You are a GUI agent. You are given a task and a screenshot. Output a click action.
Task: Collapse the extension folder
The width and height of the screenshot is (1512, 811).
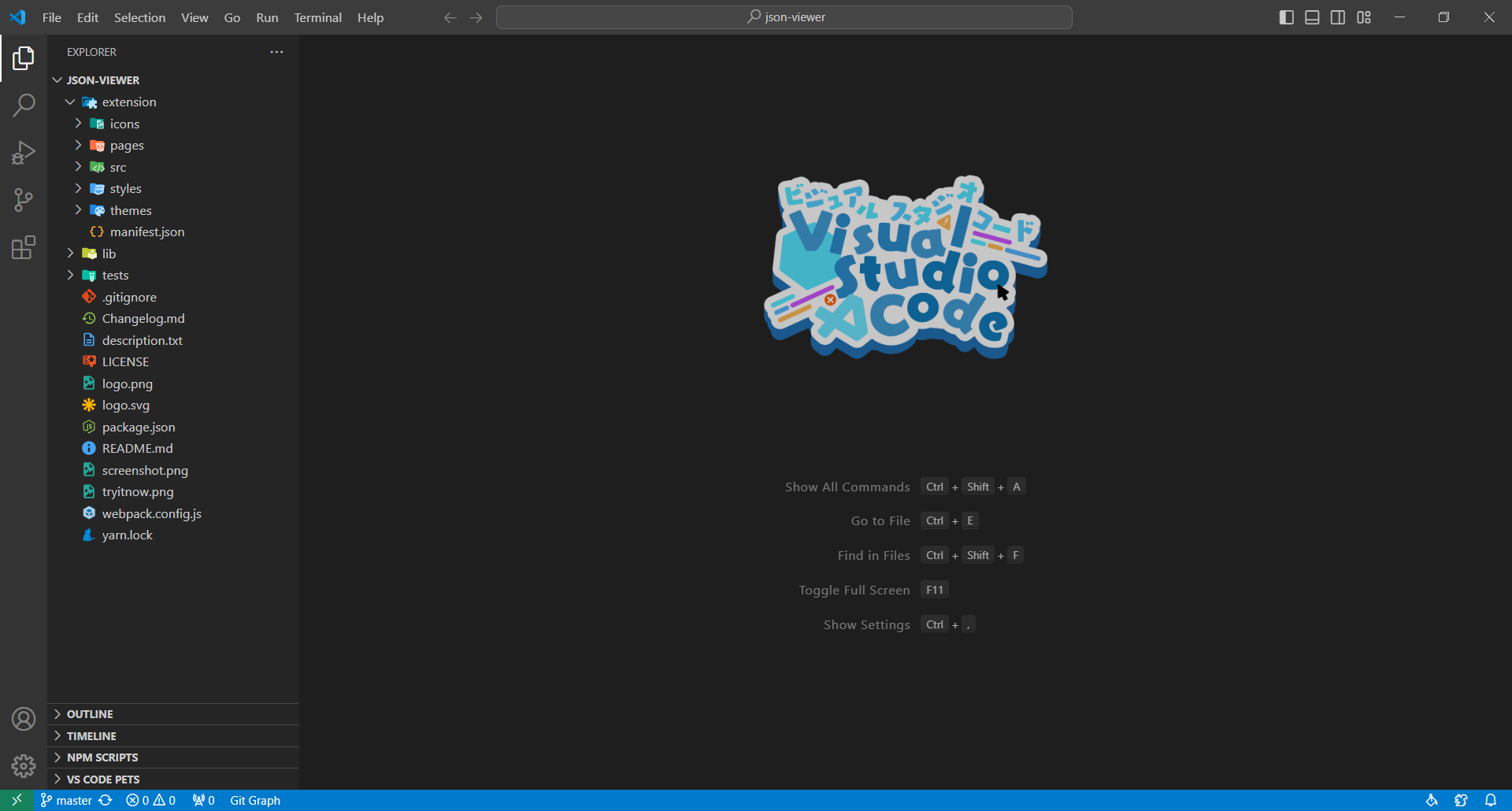tap(173, 102)
